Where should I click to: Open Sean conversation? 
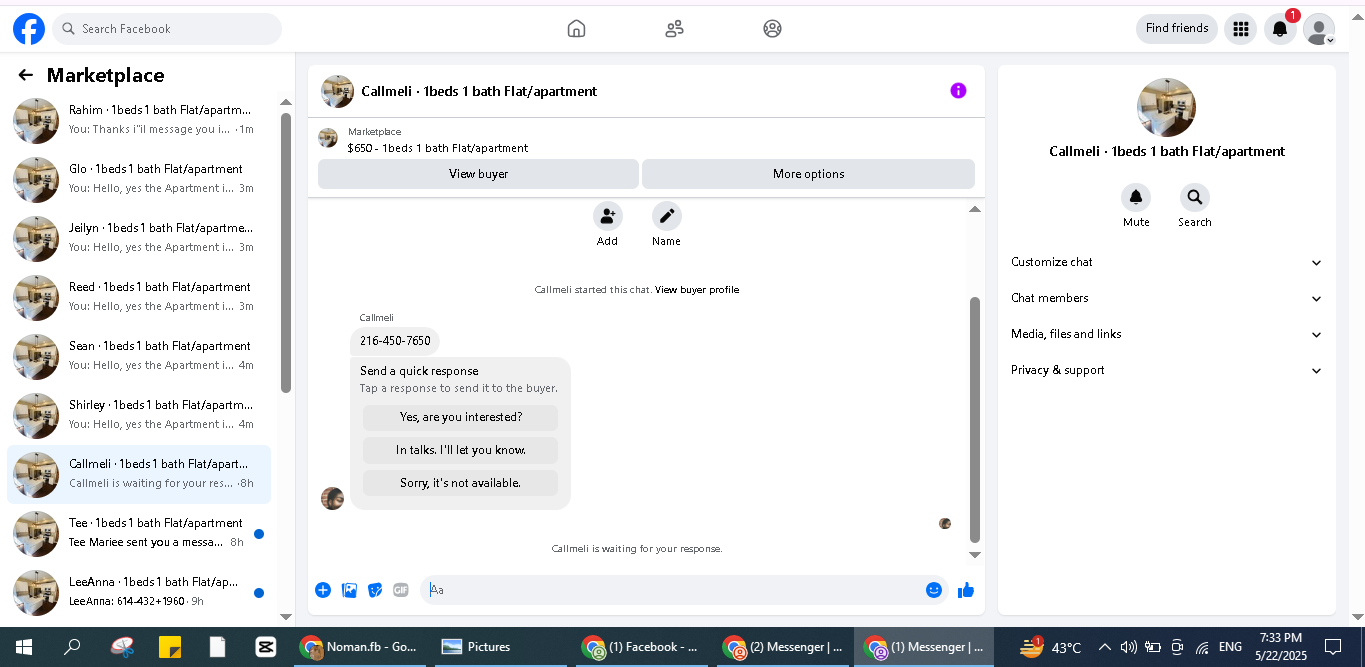click(139, 356)
